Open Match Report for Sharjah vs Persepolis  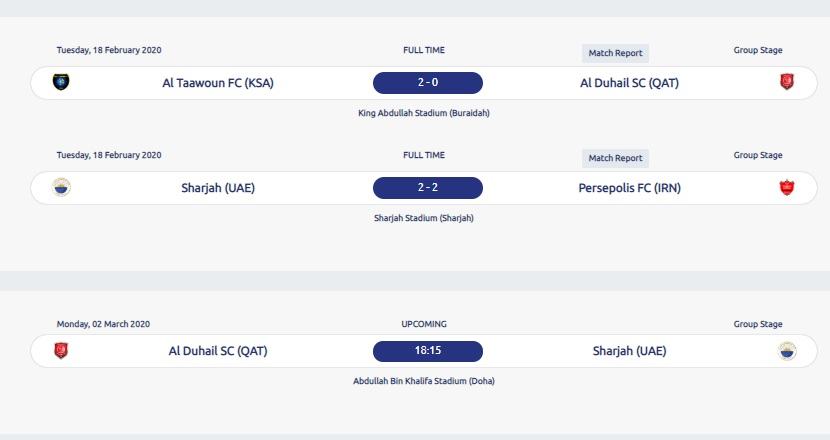[615, 158]
